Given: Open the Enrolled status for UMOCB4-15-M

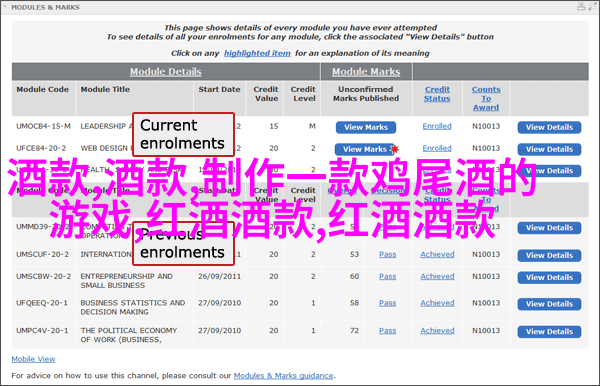Looking at the screenshot, I should click(x=437, y=126).
